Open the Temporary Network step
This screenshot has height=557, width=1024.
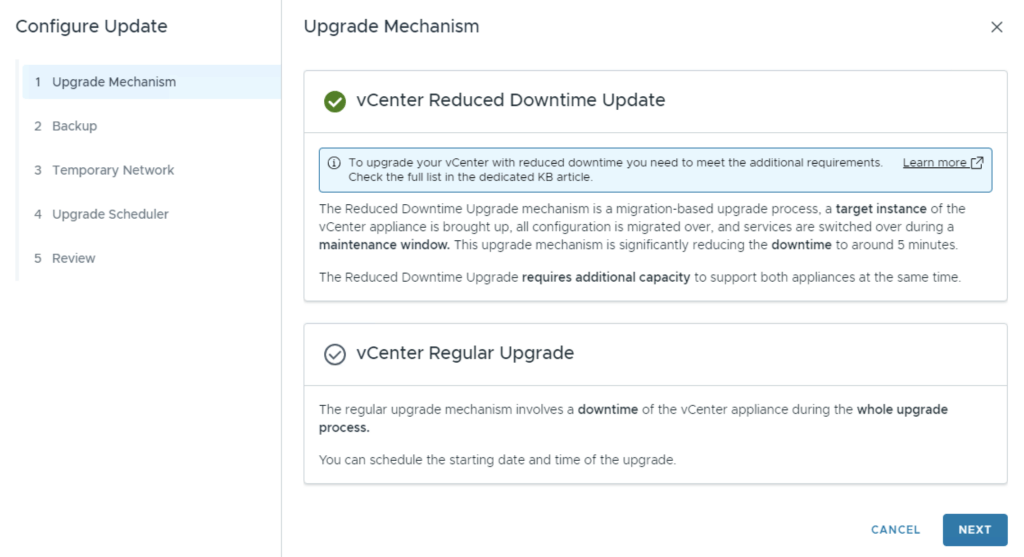(112, 170)
